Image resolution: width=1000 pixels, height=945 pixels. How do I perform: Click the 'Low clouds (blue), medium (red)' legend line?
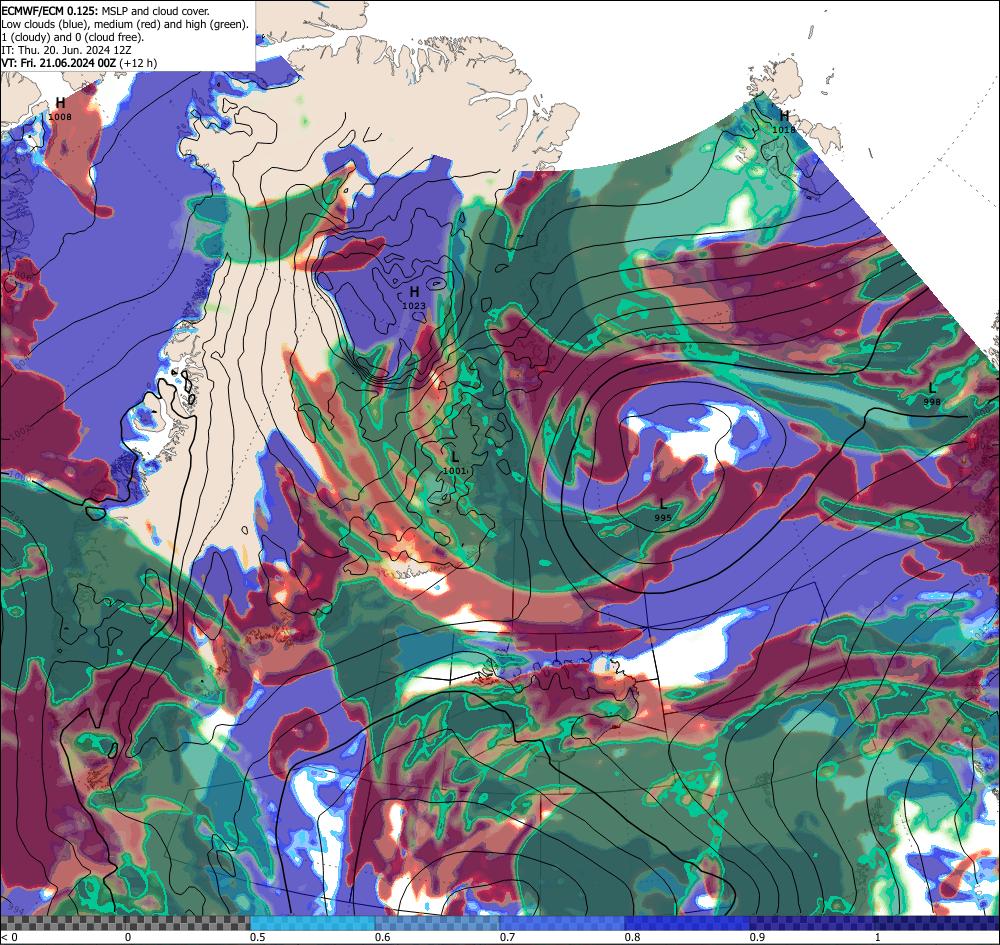coord(125,24)
